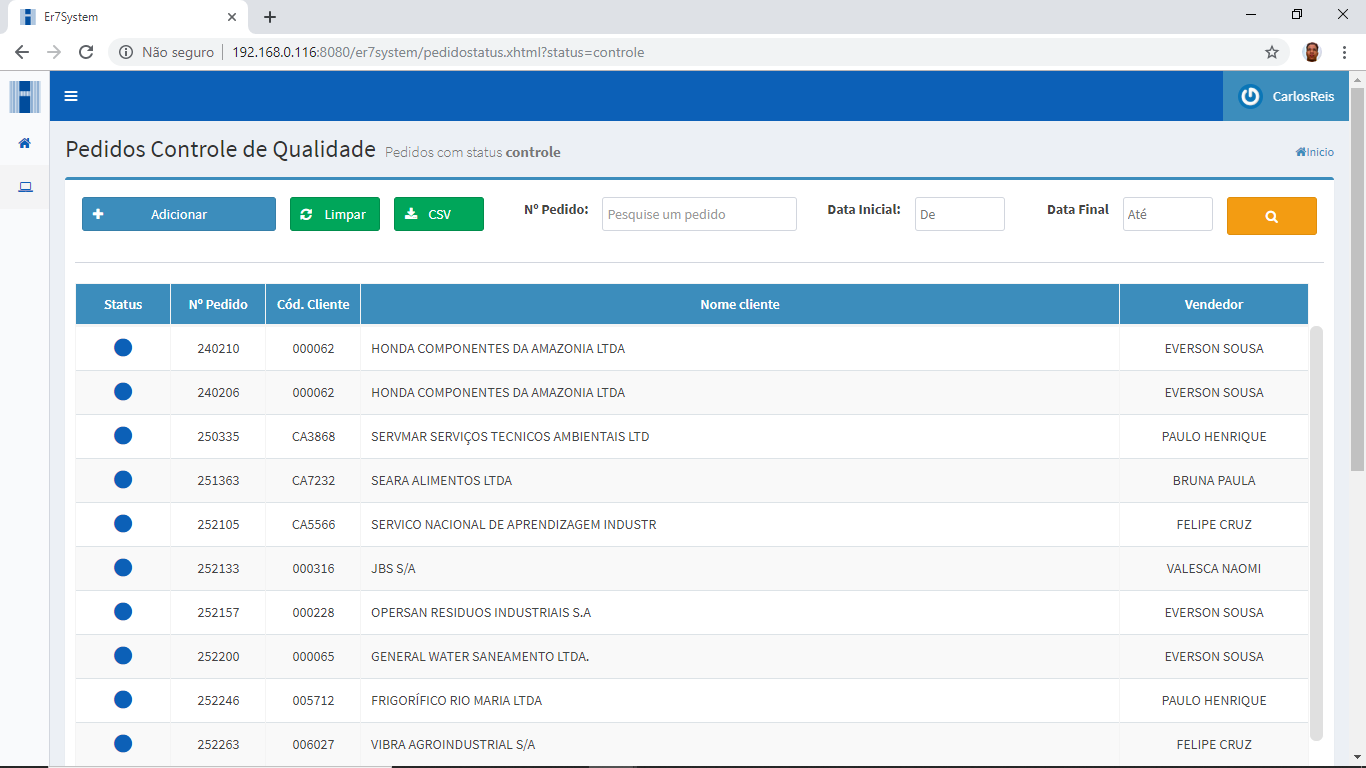Select order number 240206
The image size is (1366, 768).
(218, 393)
